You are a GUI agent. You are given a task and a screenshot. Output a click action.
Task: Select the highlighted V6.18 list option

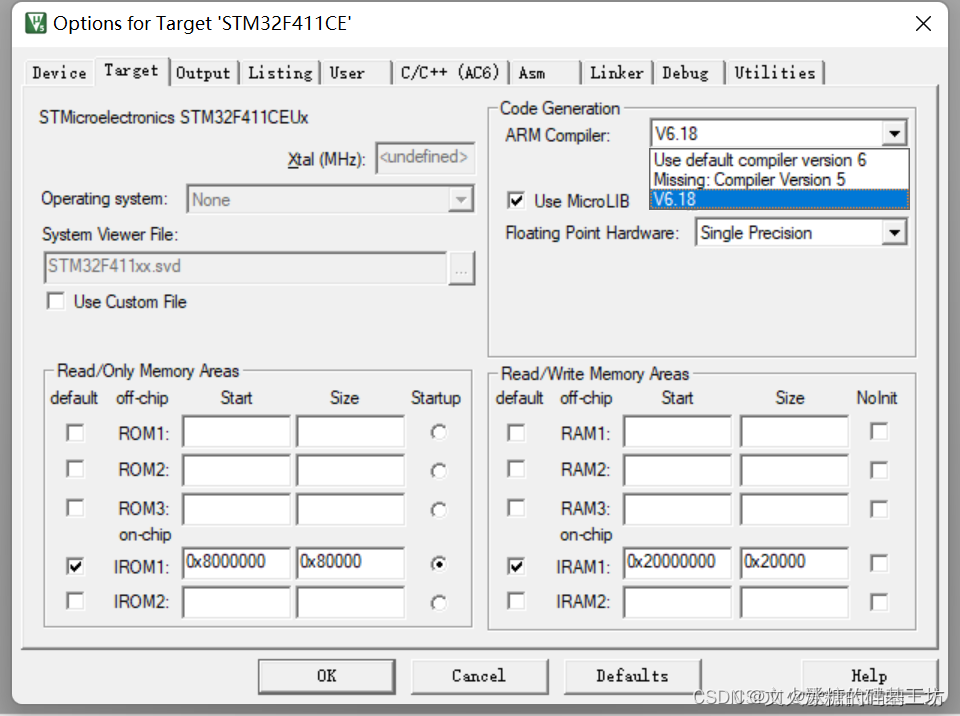[x=779, y=199]
